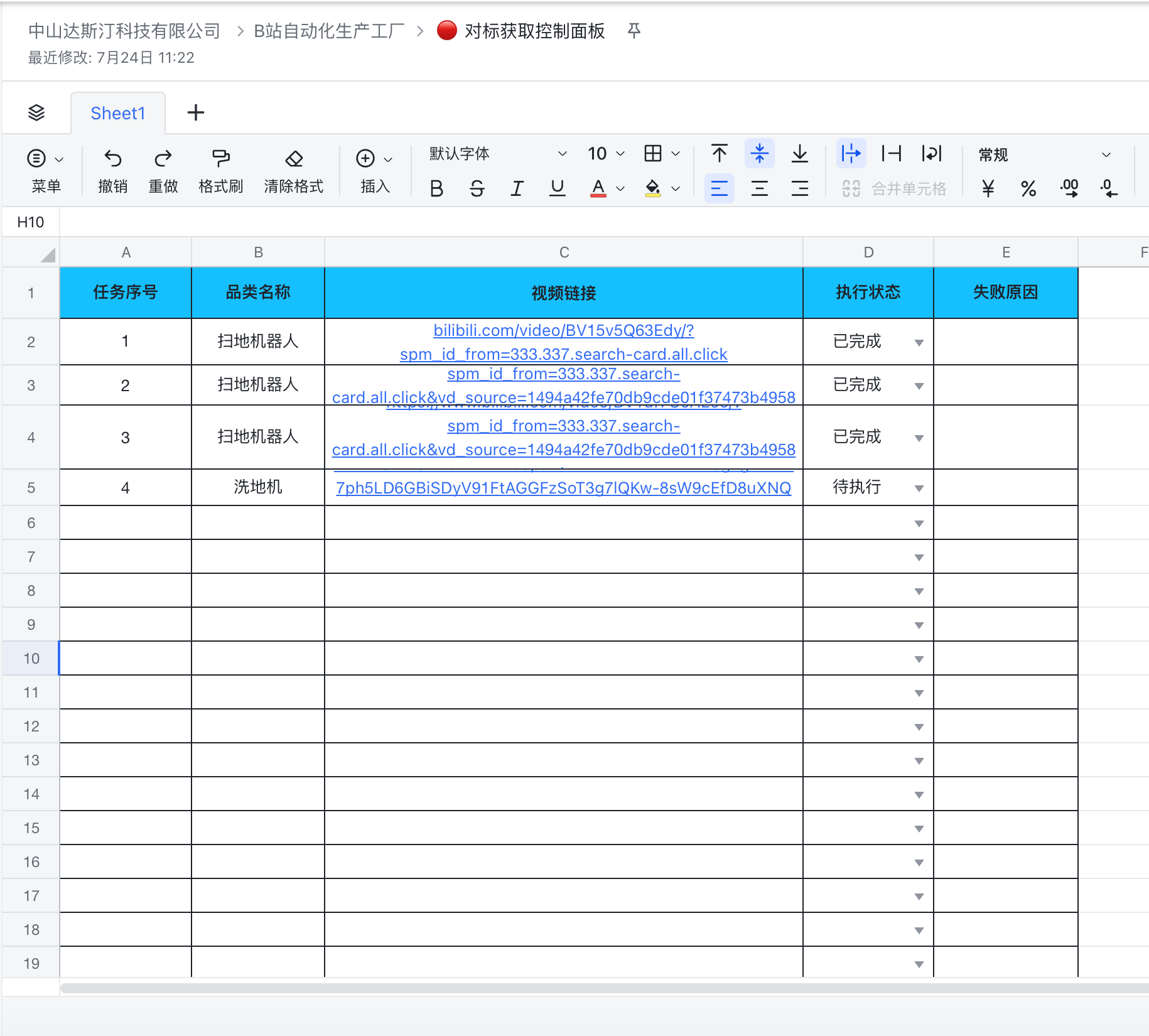The height and width of the screenshot is (1036, 1149).
Task: Open status dropdown in row 2
Action: click(919, 342)
